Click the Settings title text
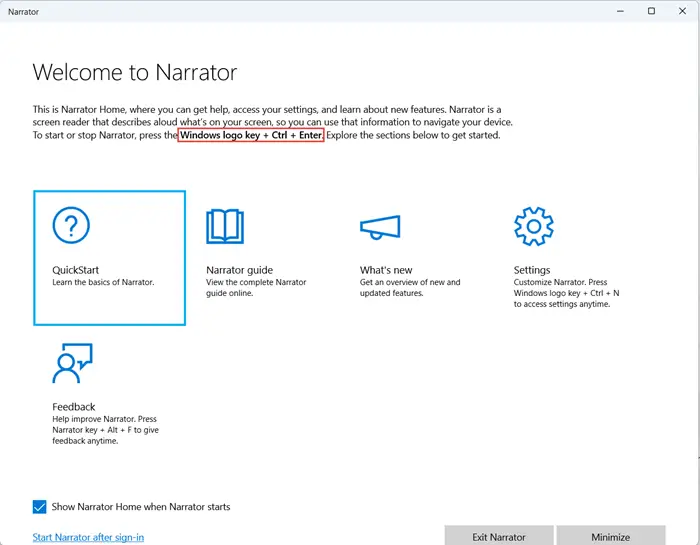700x545 pixels. click(x=532, y=270)
